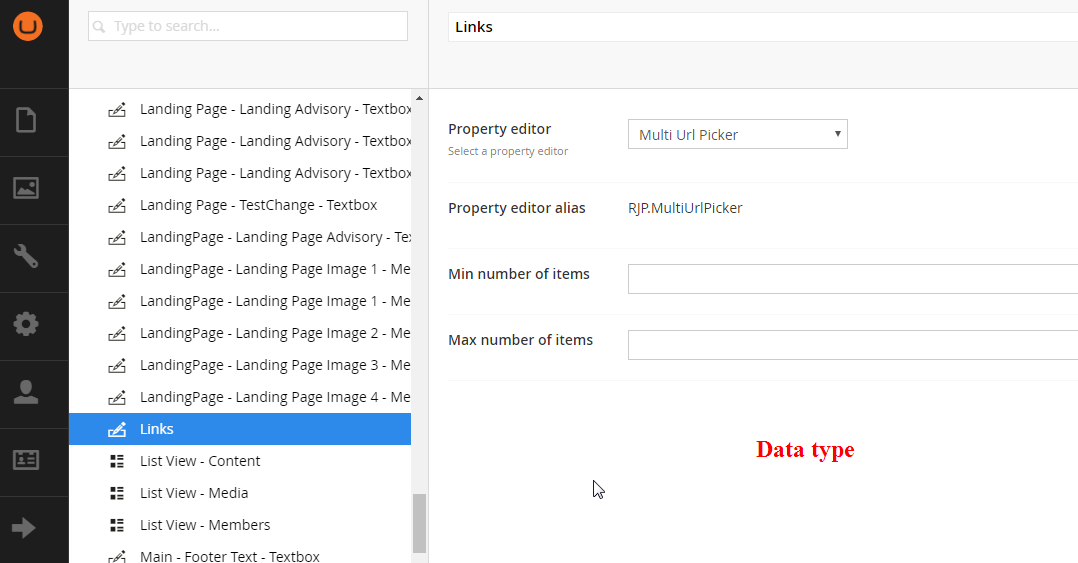Image resolution: width=1078 pixels, height=563 pixels.
Task: Click the Umbraco logo icon
Action: click(x=28, y=26)
